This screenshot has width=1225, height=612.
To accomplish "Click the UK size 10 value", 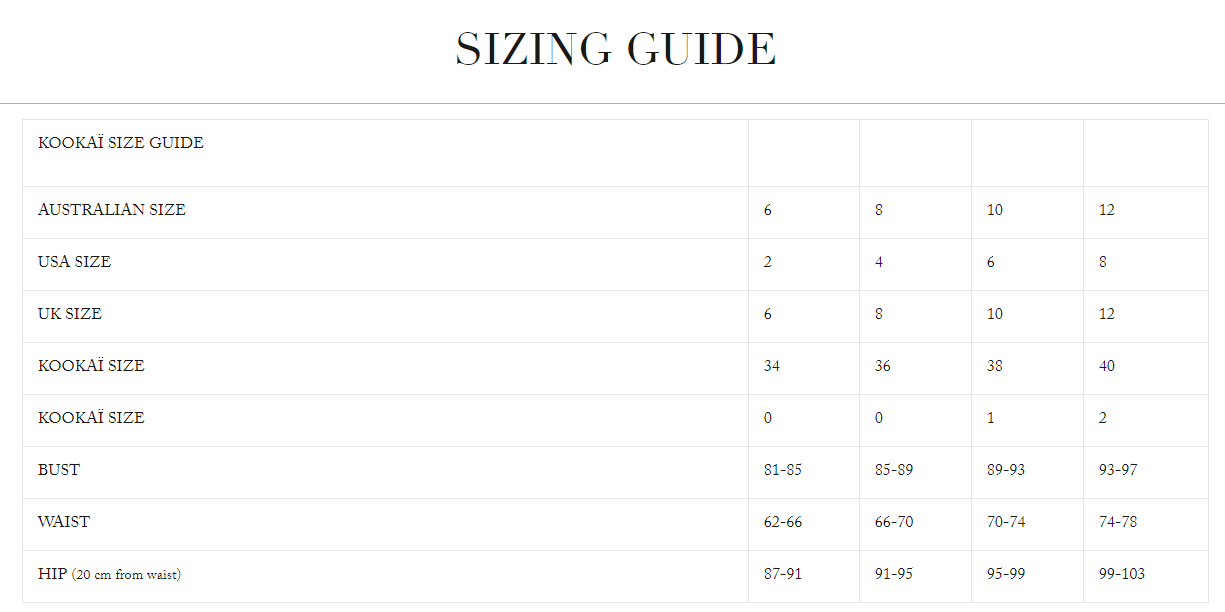I will point(995,314).
